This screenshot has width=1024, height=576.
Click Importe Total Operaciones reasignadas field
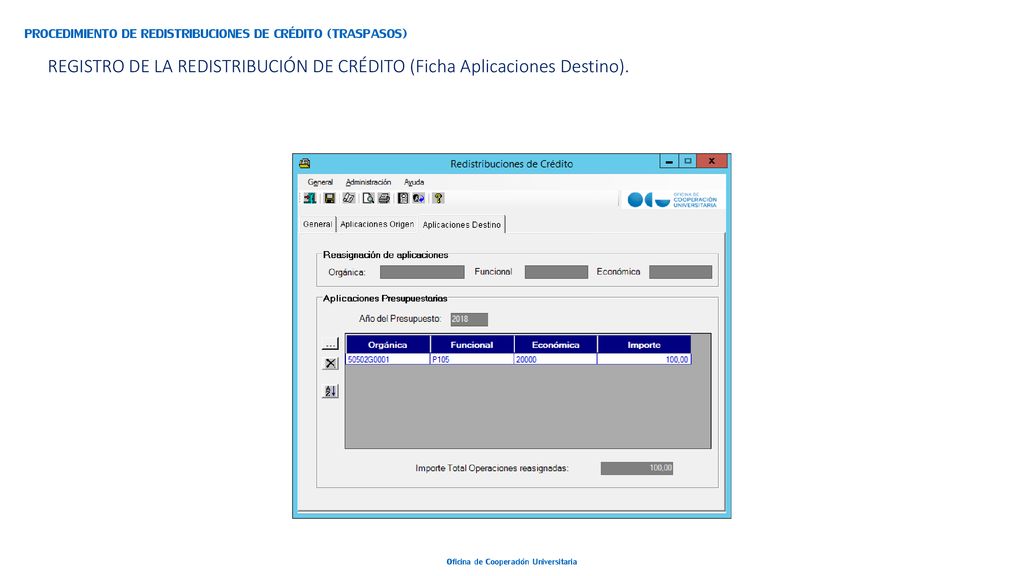pos(637,468)
